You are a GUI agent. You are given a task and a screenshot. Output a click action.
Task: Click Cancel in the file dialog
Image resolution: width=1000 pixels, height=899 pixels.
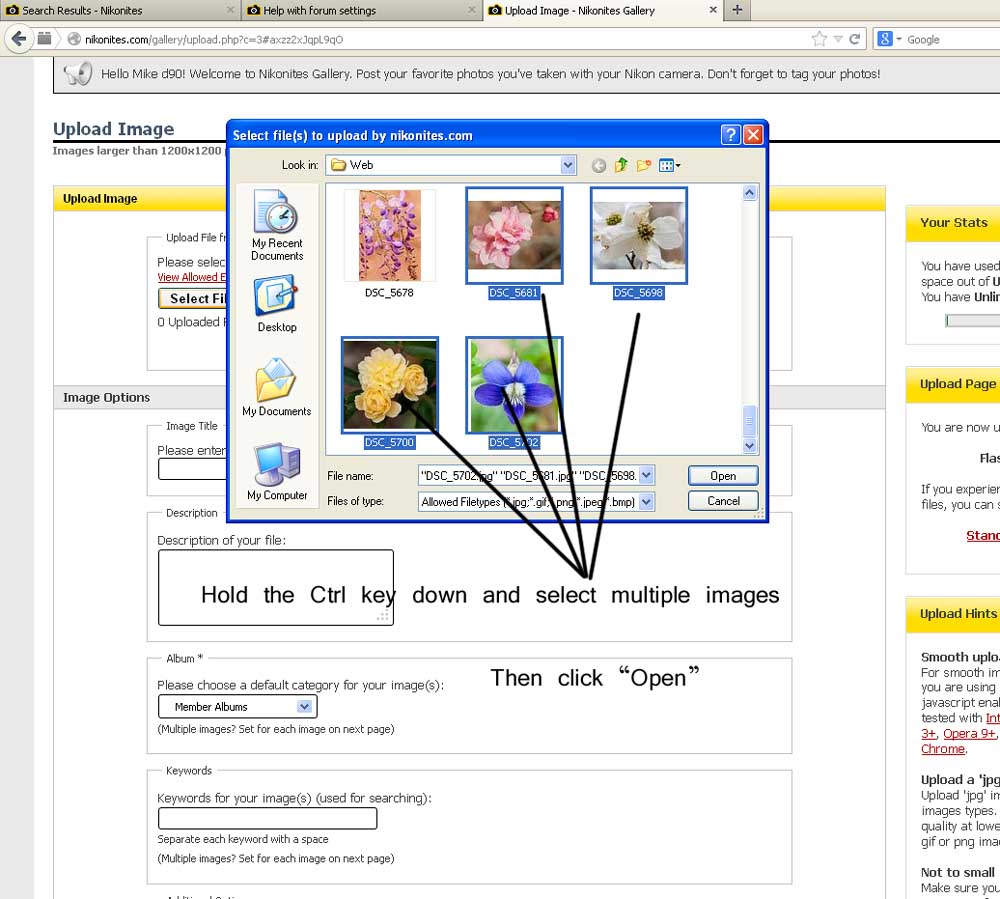click(722, 501)
